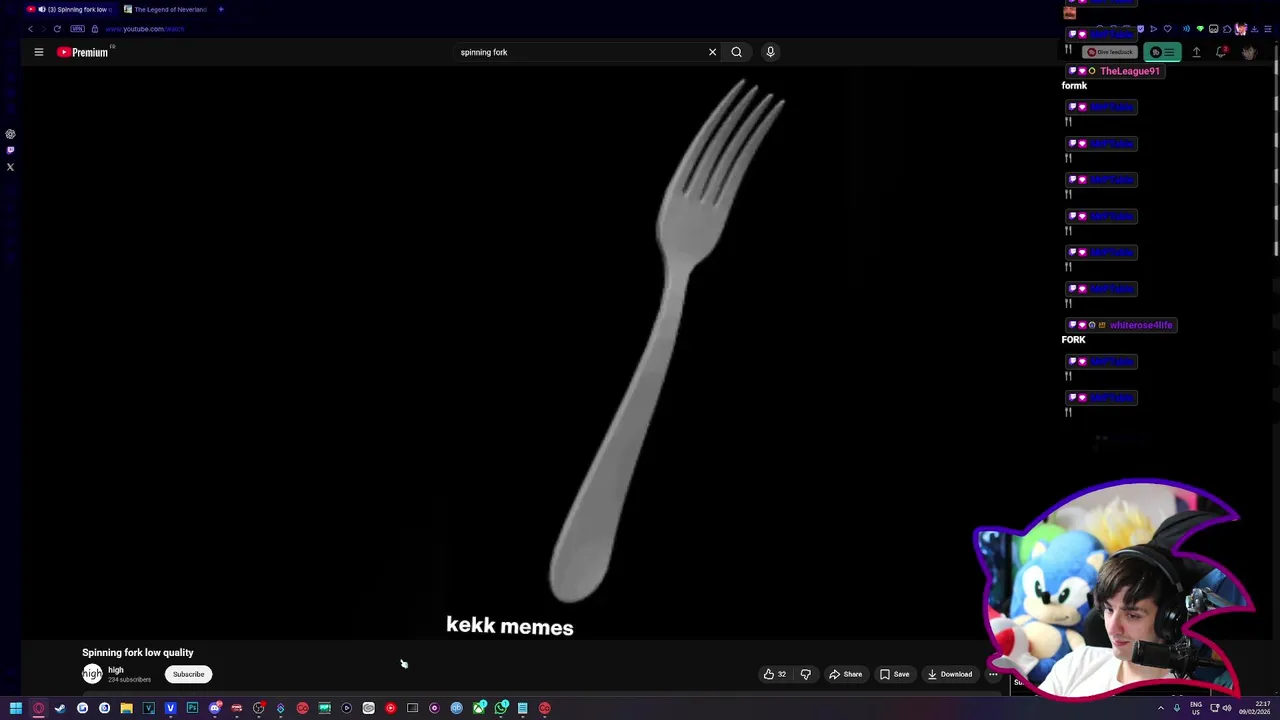Open Photoshop from the taskbar
1280x720 pixels.
[x=192, y=708]
